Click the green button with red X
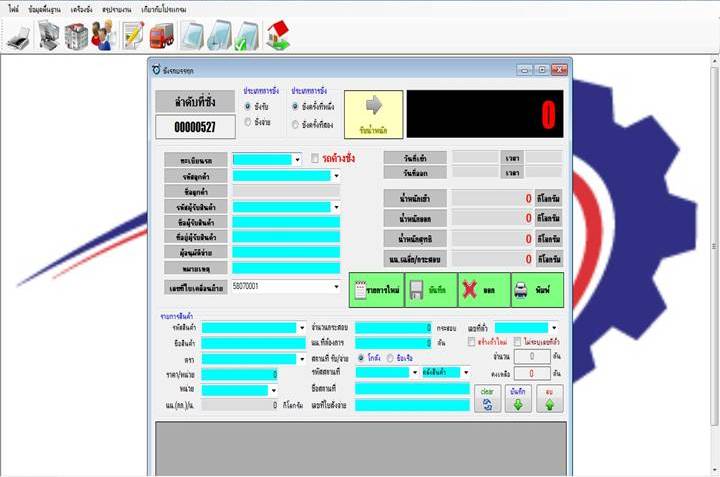 pyautogui.click(x=484, y=290)
